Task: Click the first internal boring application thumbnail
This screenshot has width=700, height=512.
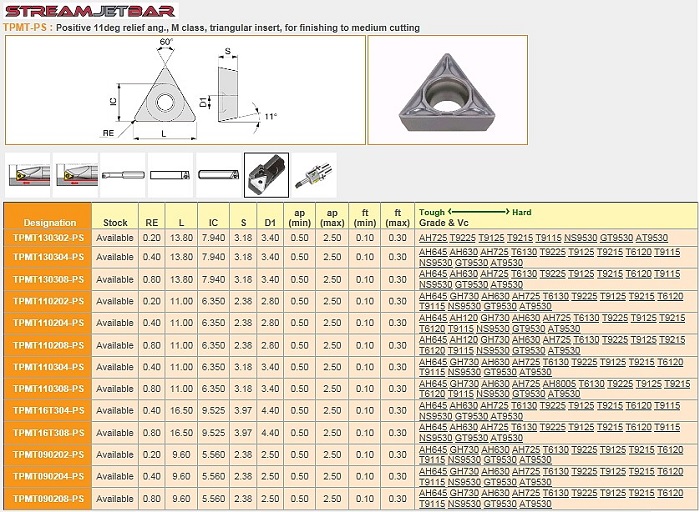Action: (x=28, y=175)
